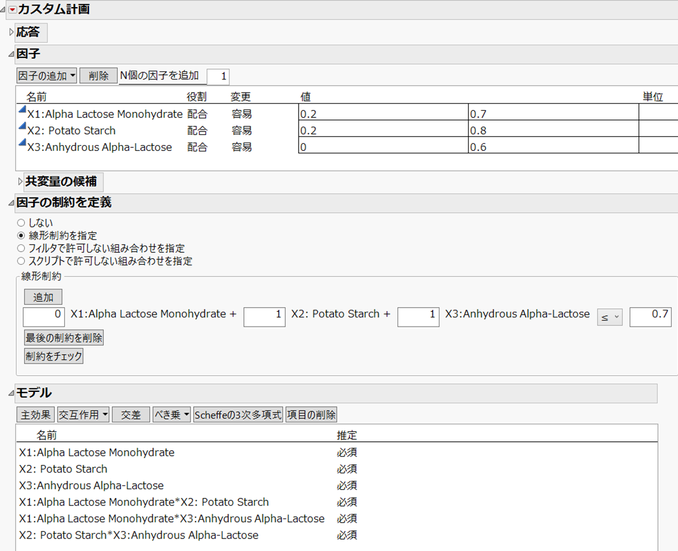
Task: Click the 項目の削除 button
Action: (311, 415)
